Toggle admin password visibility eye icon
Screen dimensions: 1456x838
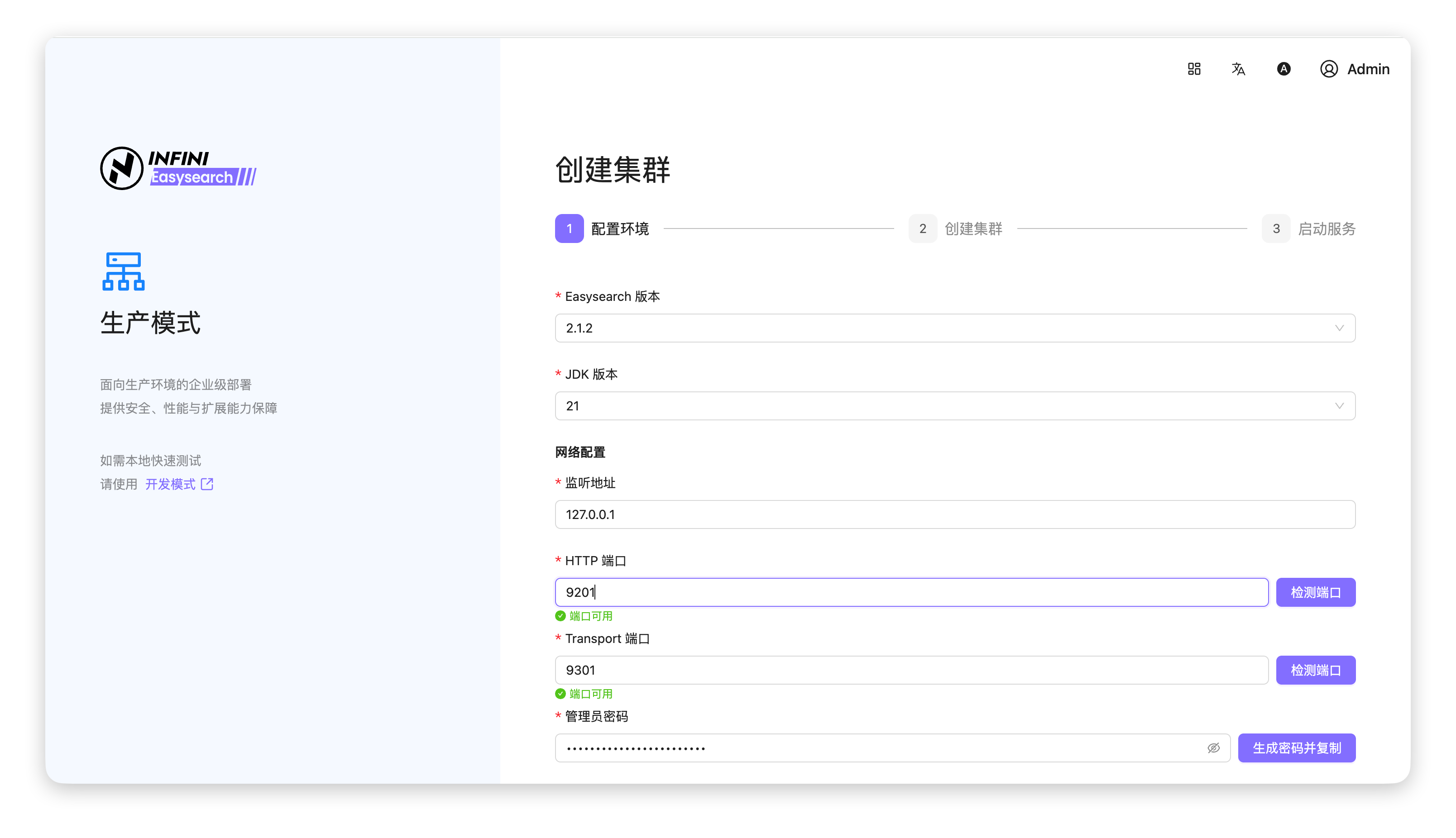1213,748
